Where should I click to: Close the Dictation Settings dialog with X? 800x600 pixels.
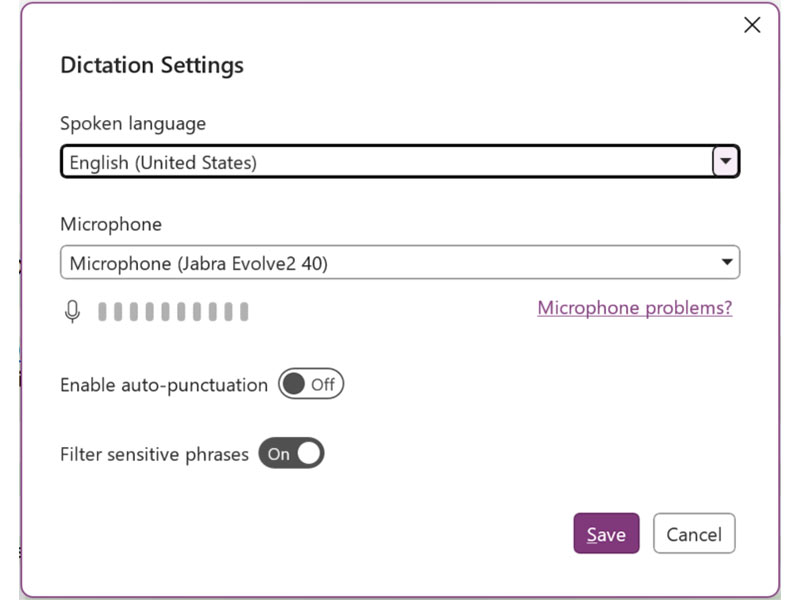752,25
